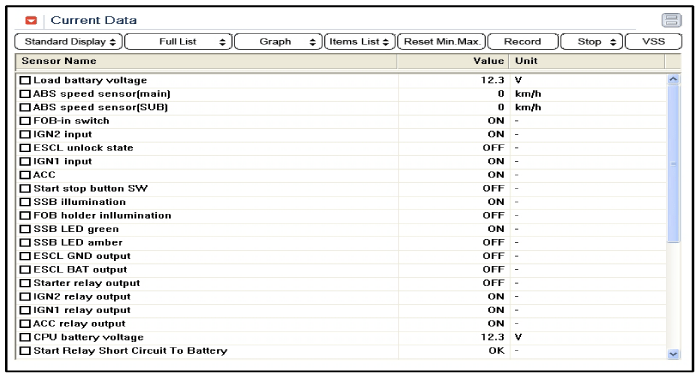700x377 pixels.
Task: Click the Sensor Name column header
Action: (206, 61)
